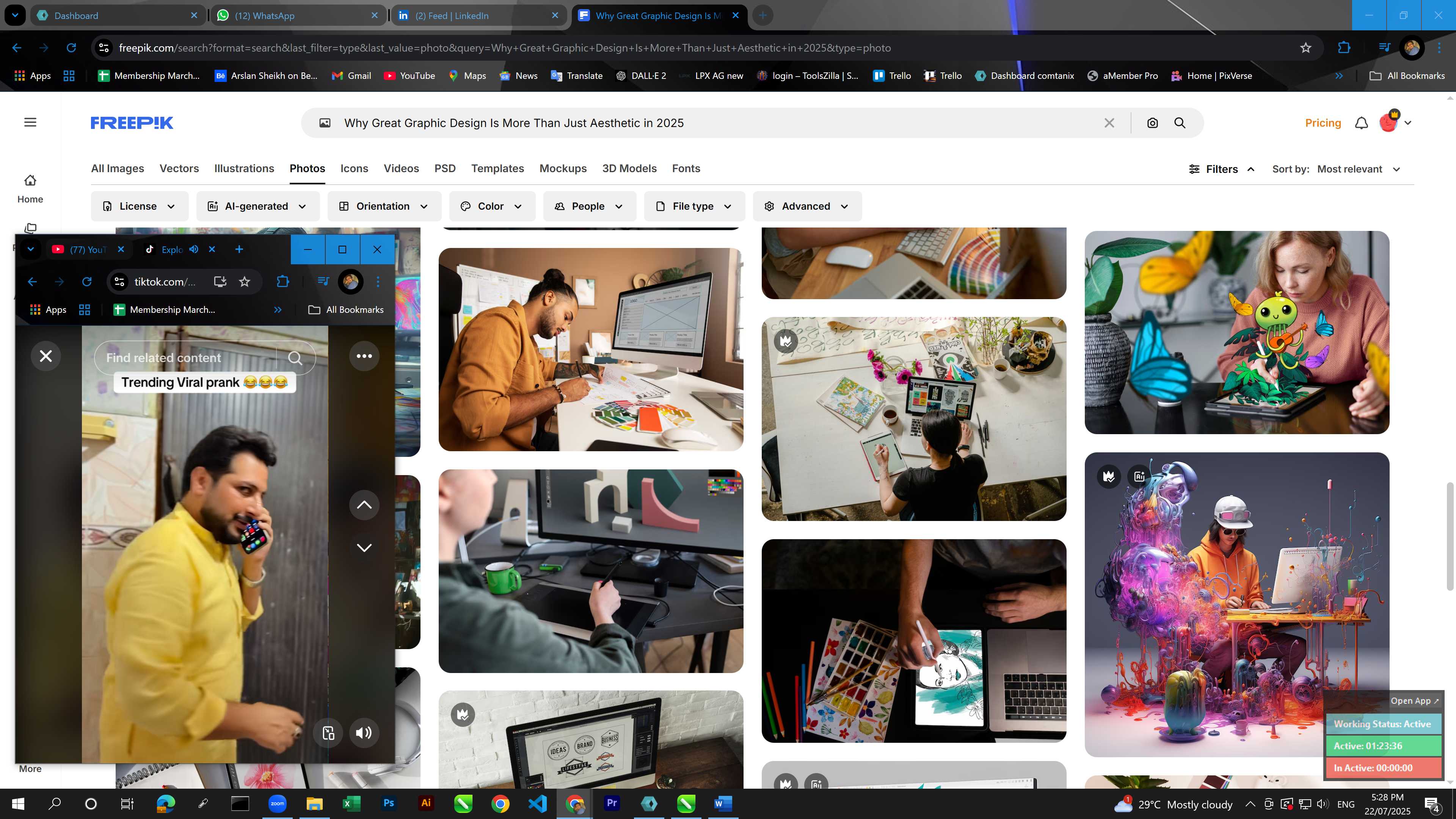This screenshot has height=819, width=1456.
Task: Bookmark this Freepik page with star
Action: click(1305, 48)
